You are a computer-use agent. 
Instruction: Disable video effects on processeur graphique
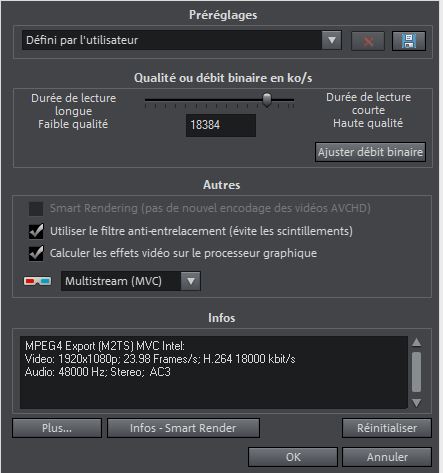pyautogui.click(x=36, y=253)
